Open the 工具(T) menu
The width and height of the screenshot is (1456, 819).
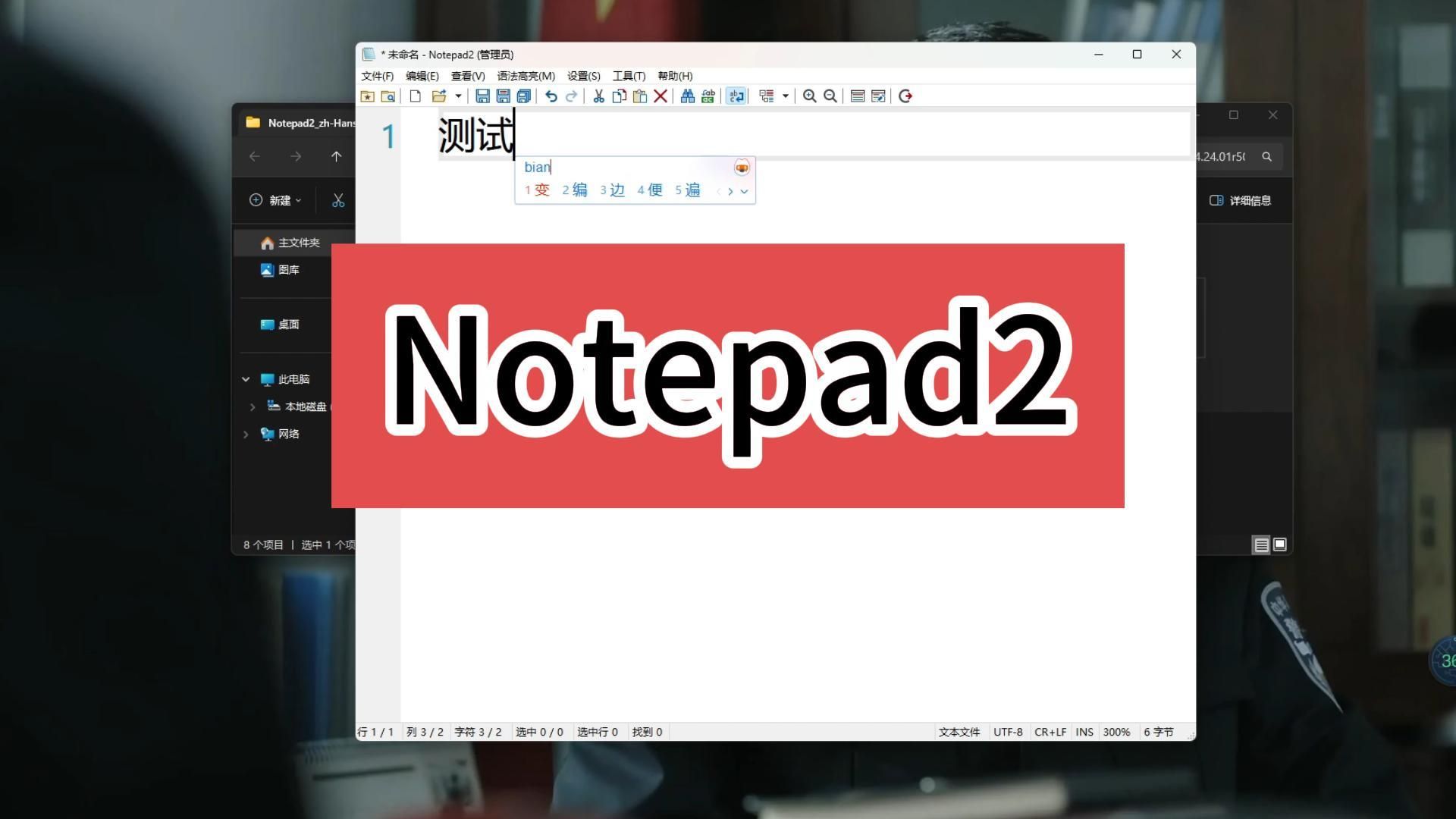click(x=629, y=76)
